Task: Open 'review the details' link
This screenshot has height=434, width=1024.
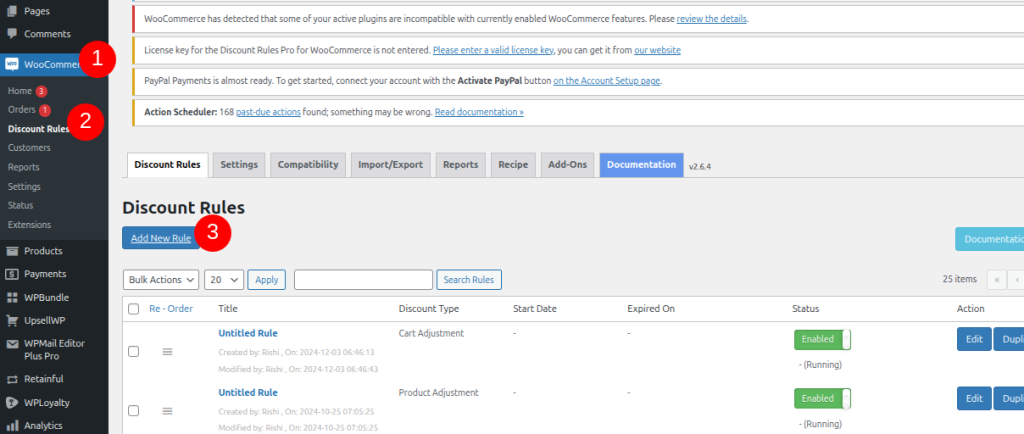Action: coord(712,19)
